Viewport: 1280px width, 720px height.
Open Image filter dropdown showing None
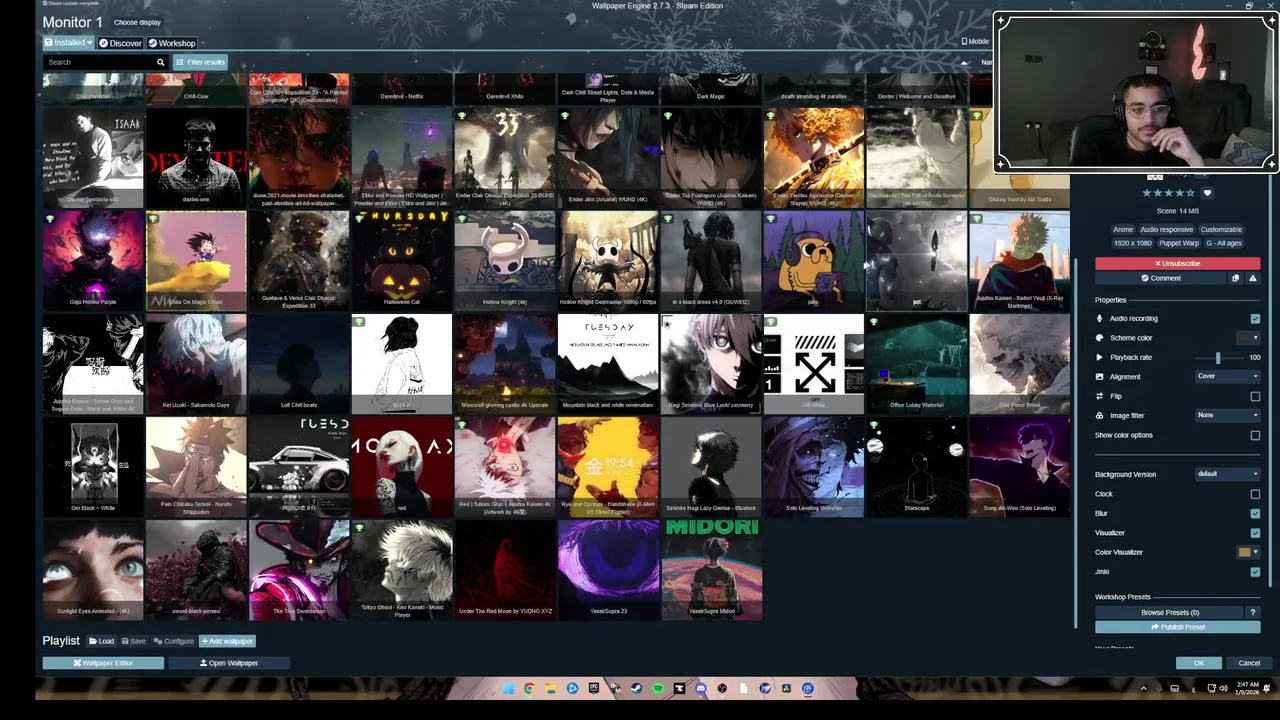click(1228, 415)
